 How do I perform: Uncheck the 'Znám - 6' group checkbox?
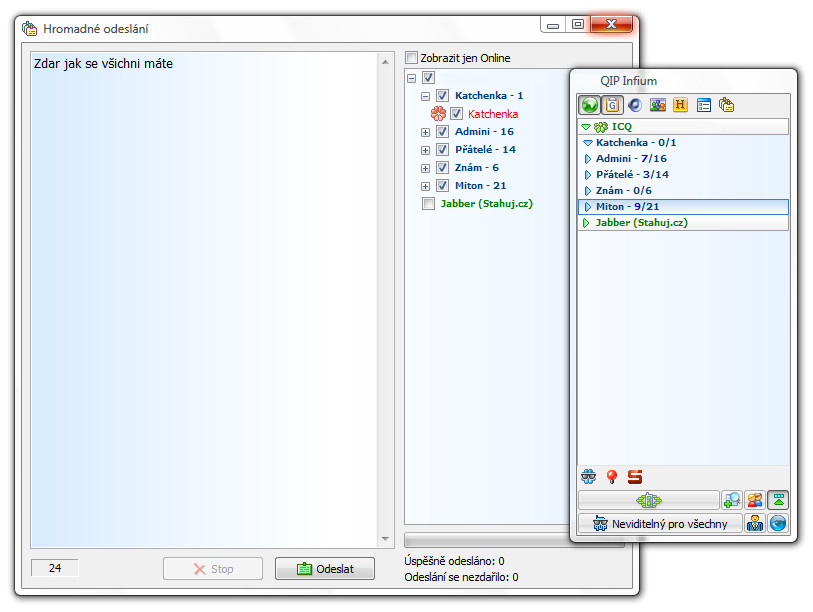[442, 168]
